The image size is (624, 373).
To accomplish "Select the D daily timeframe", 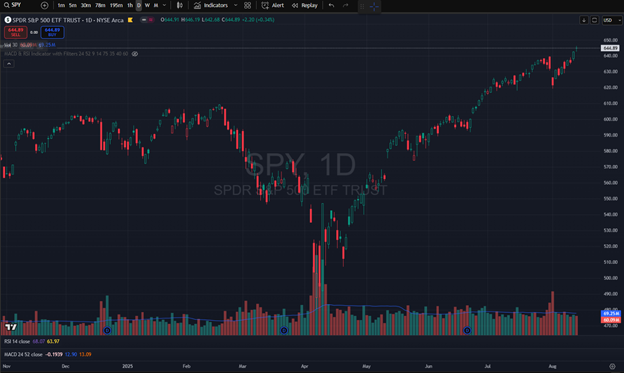I will point(139,5).
